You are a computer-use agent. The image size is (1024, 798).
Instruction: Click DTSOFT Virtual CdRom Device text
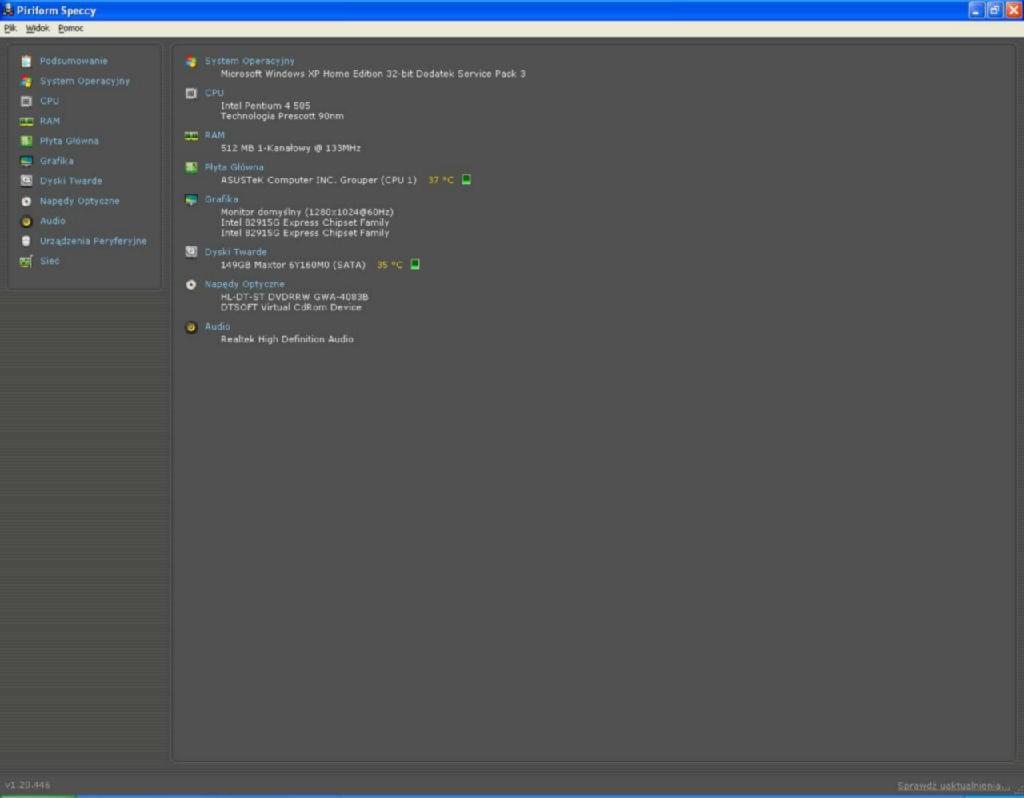291,307
